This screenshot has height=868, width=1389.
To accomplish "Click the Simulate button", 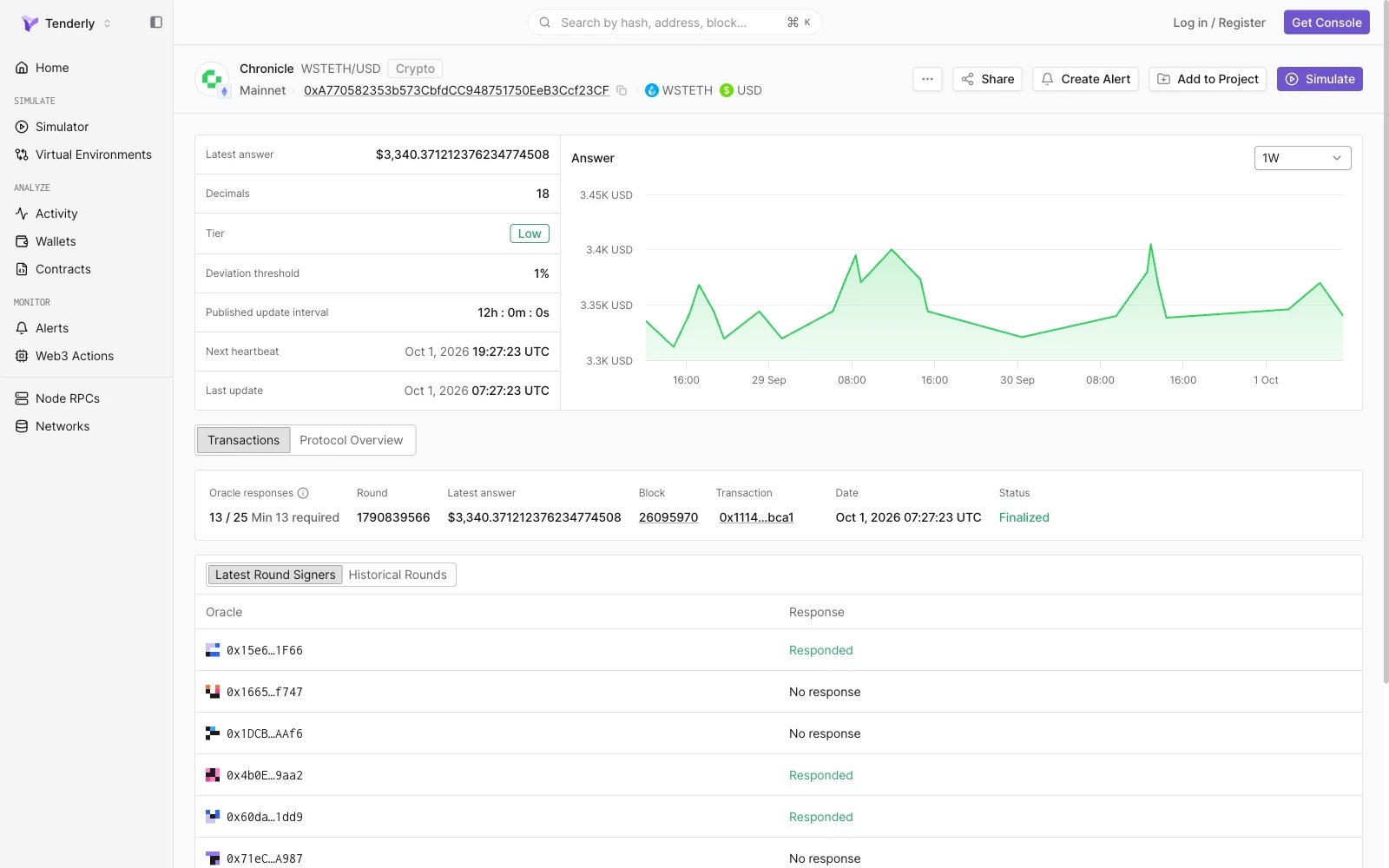I will (x=1320, y=79).
